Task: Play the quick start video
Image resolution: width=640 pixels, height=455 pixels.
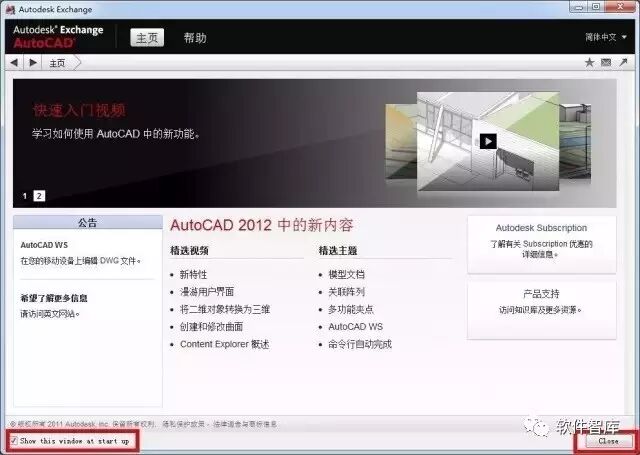Action: 488,141
